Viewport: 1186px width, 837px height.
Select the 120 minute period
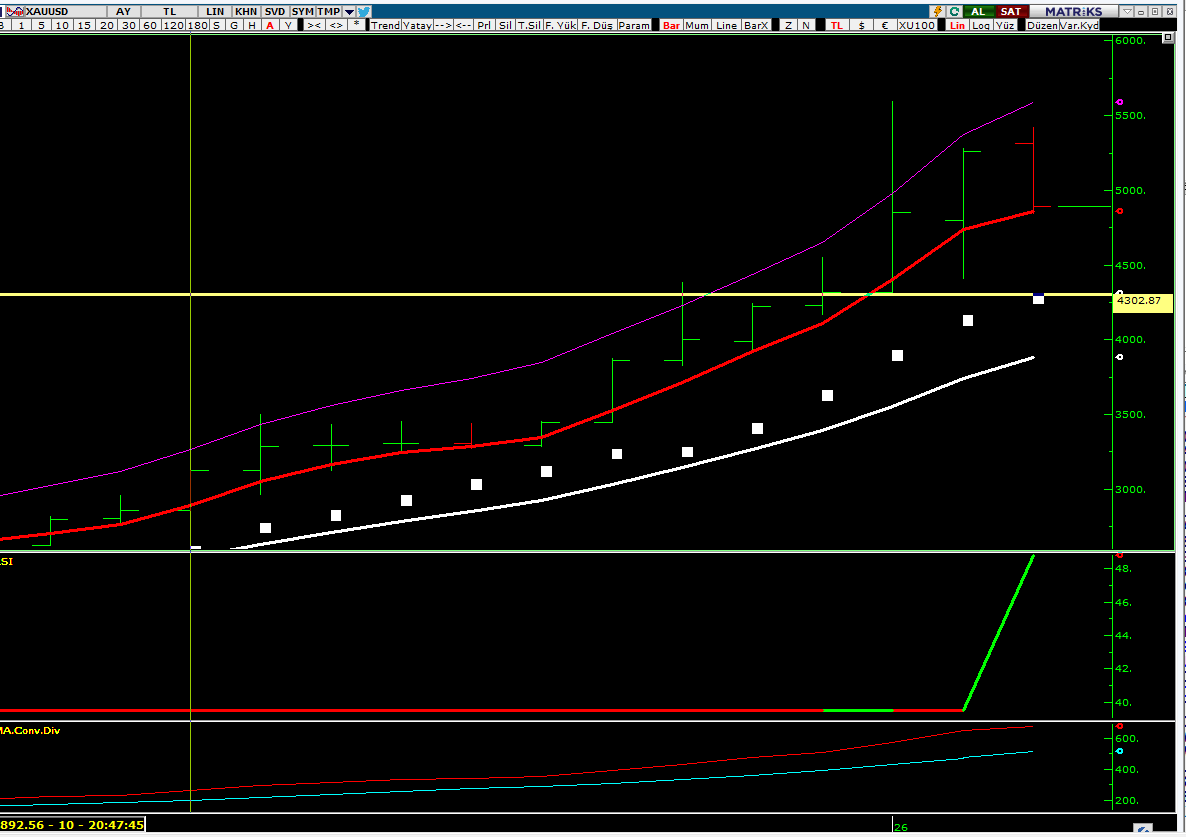click(x=173, y=25)
